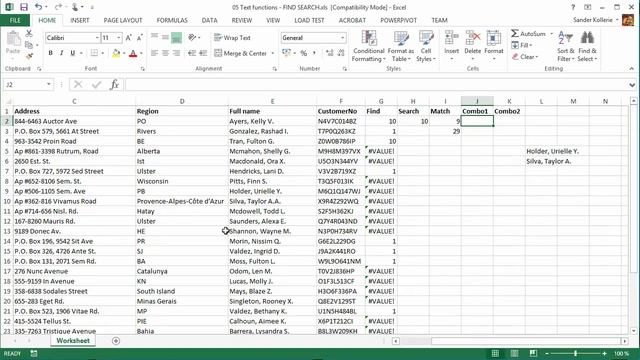Switch to the INSERT tab
640x360 pixels.
[x=80, y=20]
